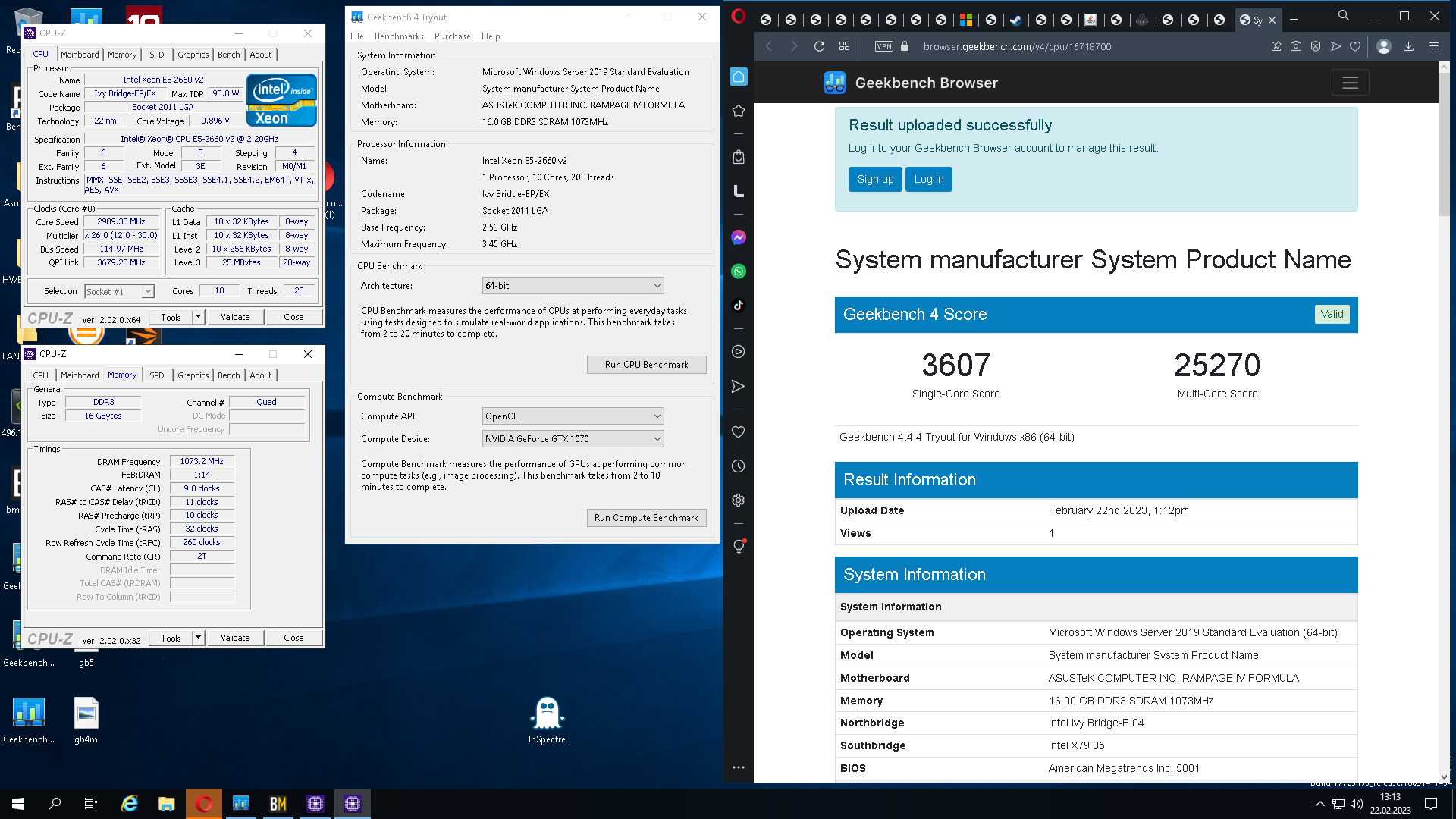
Task: Open the ad blocker shield icon
Action: point(1316,46)
